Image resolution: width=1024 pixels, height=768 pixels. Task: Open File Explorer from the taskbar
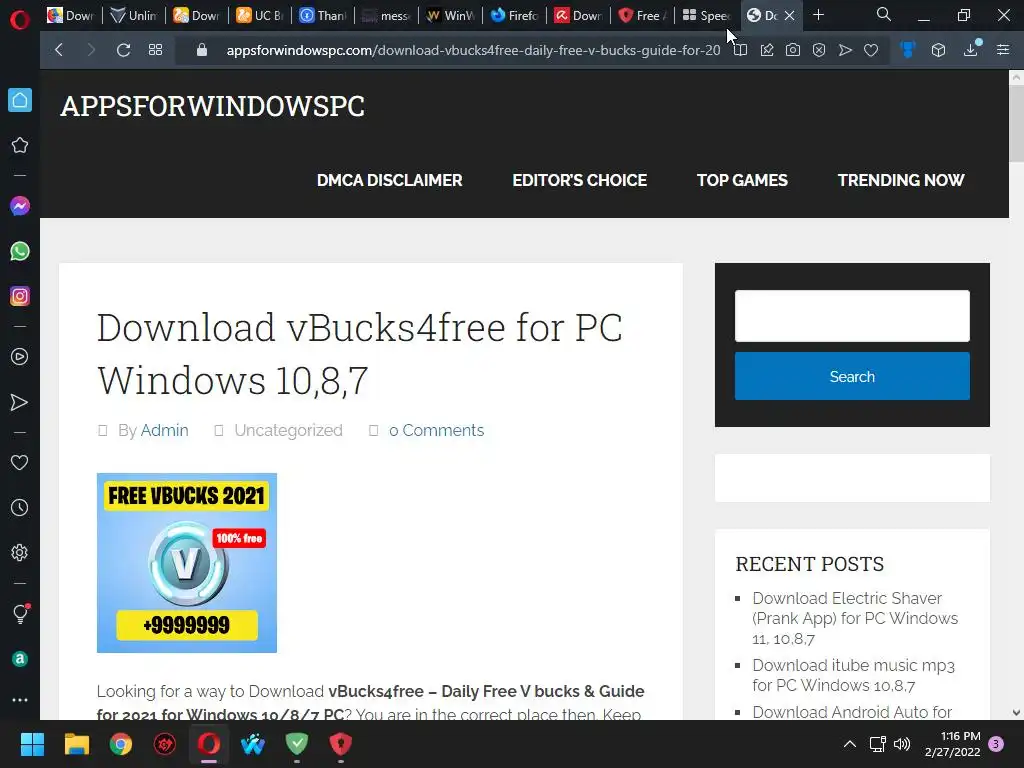pos(76,744)
